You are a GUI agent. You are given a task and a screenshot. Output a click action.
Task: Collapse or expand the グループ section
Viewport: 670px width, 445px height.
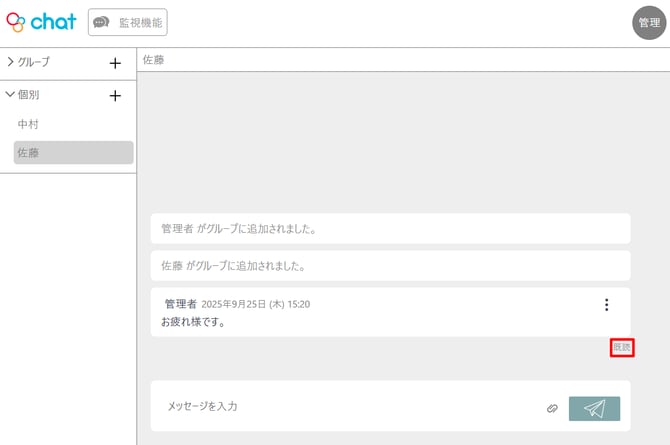[x=11, y=62]
